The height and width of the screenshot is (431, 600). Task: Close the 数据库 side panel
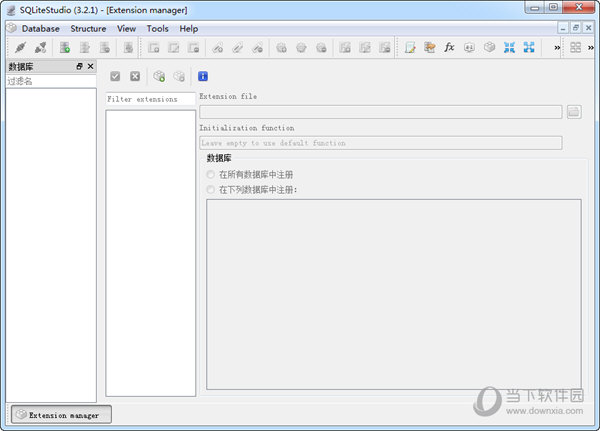[90, 66]
